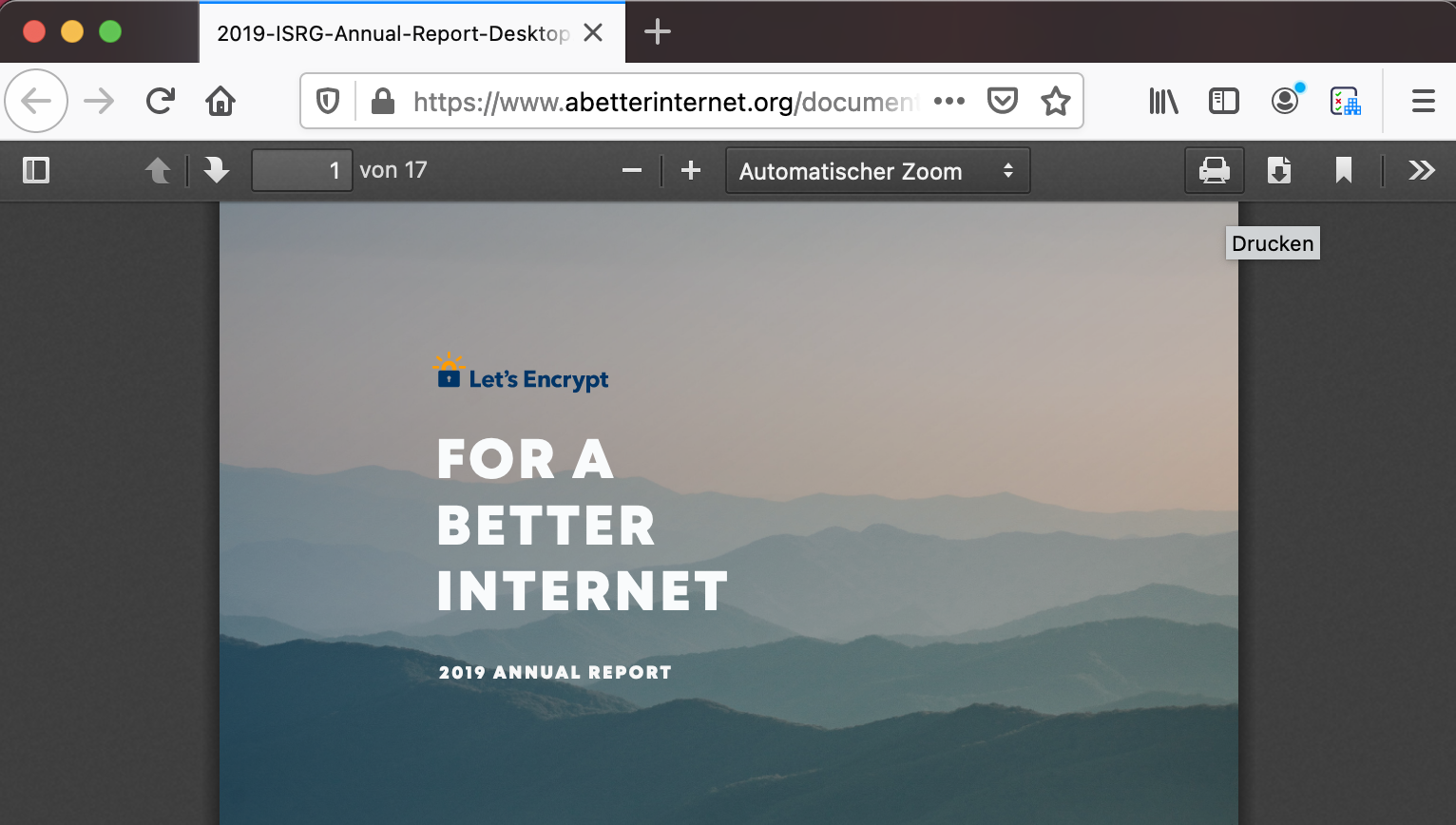
Task: Zoom in with the plus button
Action: click(x=691, y=170)
